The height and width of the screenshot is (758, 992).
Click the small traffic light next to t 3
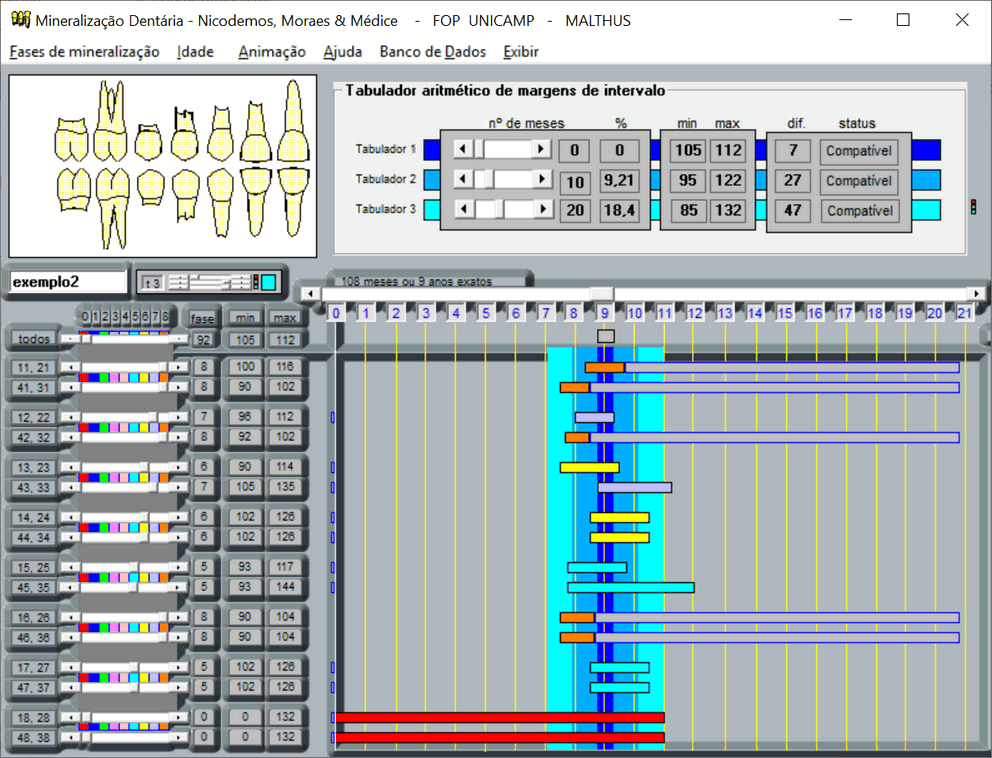[256, 282]
